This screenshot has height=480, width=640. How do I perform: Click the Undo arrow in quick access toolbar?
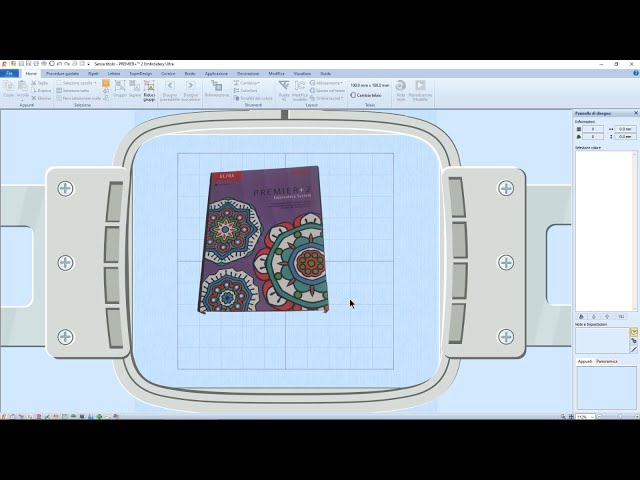pos(60,64)
